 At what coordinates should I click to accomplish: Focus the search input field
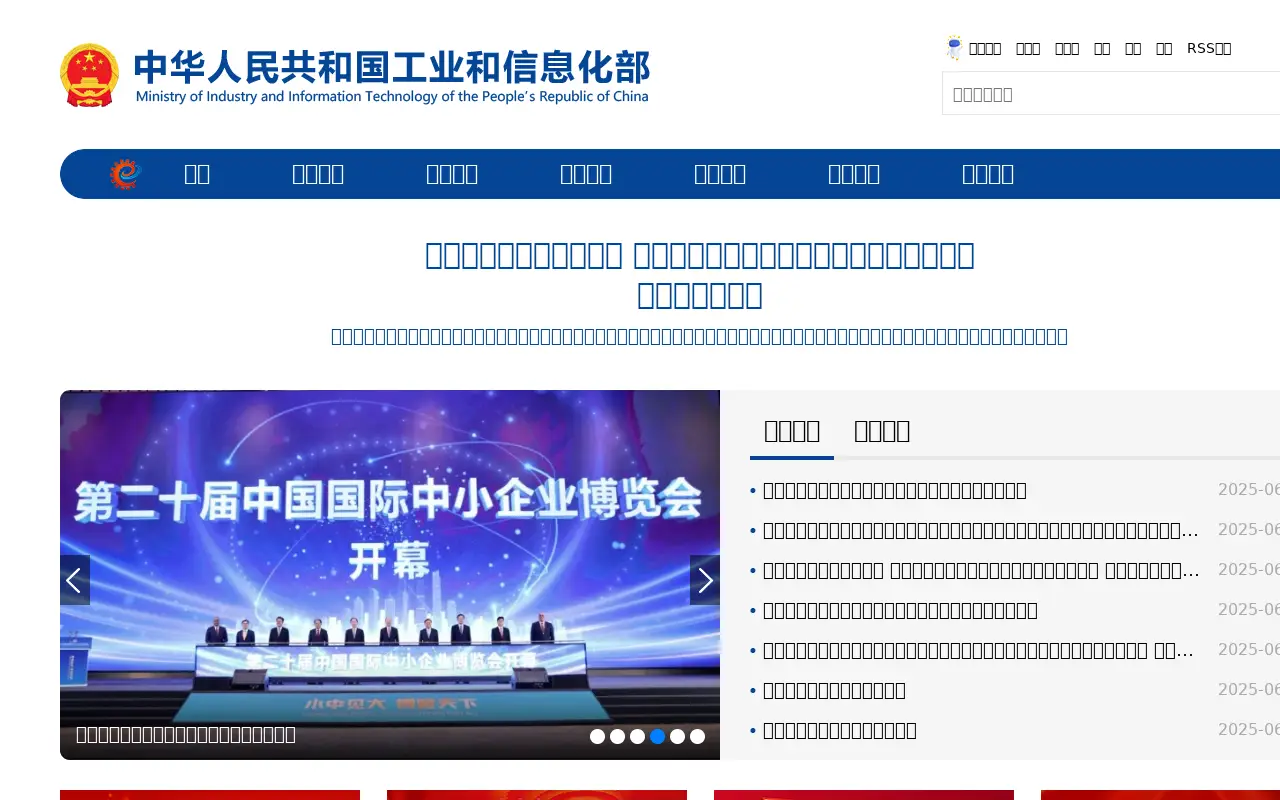tap(1111, 94)
